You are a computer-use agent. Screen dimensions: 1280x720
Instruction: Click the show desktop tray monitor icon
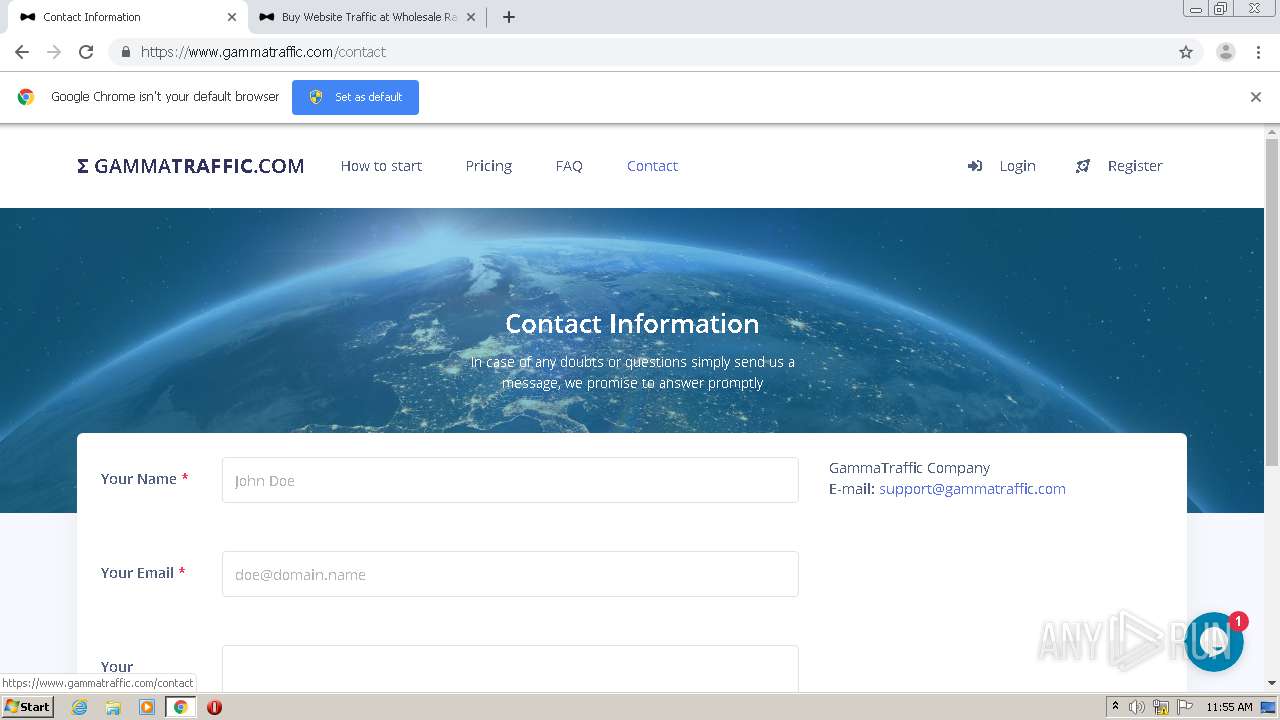click(x=1268, y=707)
